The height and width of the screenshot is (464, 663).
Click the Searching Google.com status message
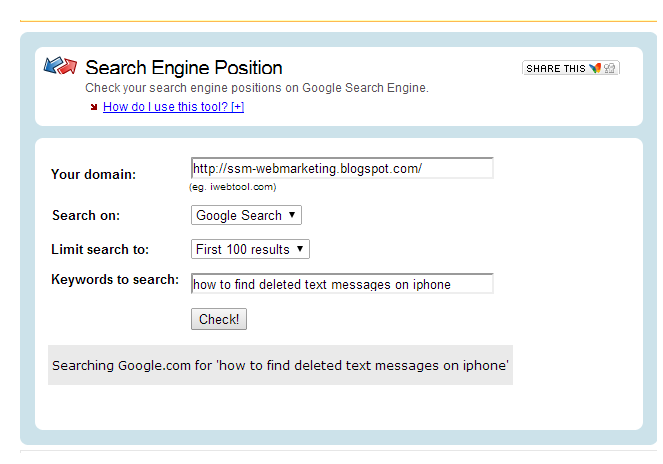(280, 365)
